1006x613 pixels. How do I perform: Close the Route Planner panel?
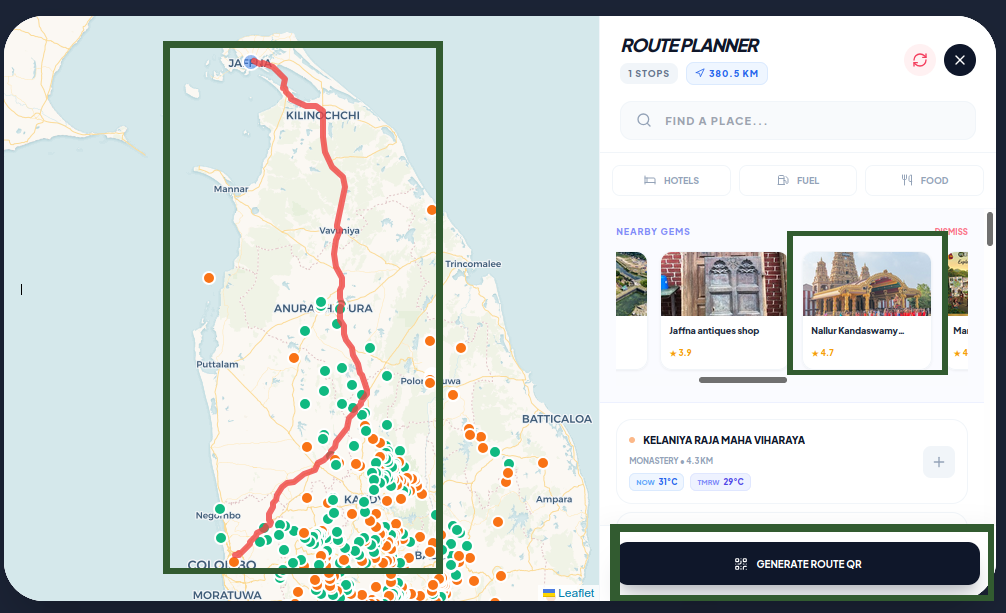pyautogui.click(x=960, y=60)
